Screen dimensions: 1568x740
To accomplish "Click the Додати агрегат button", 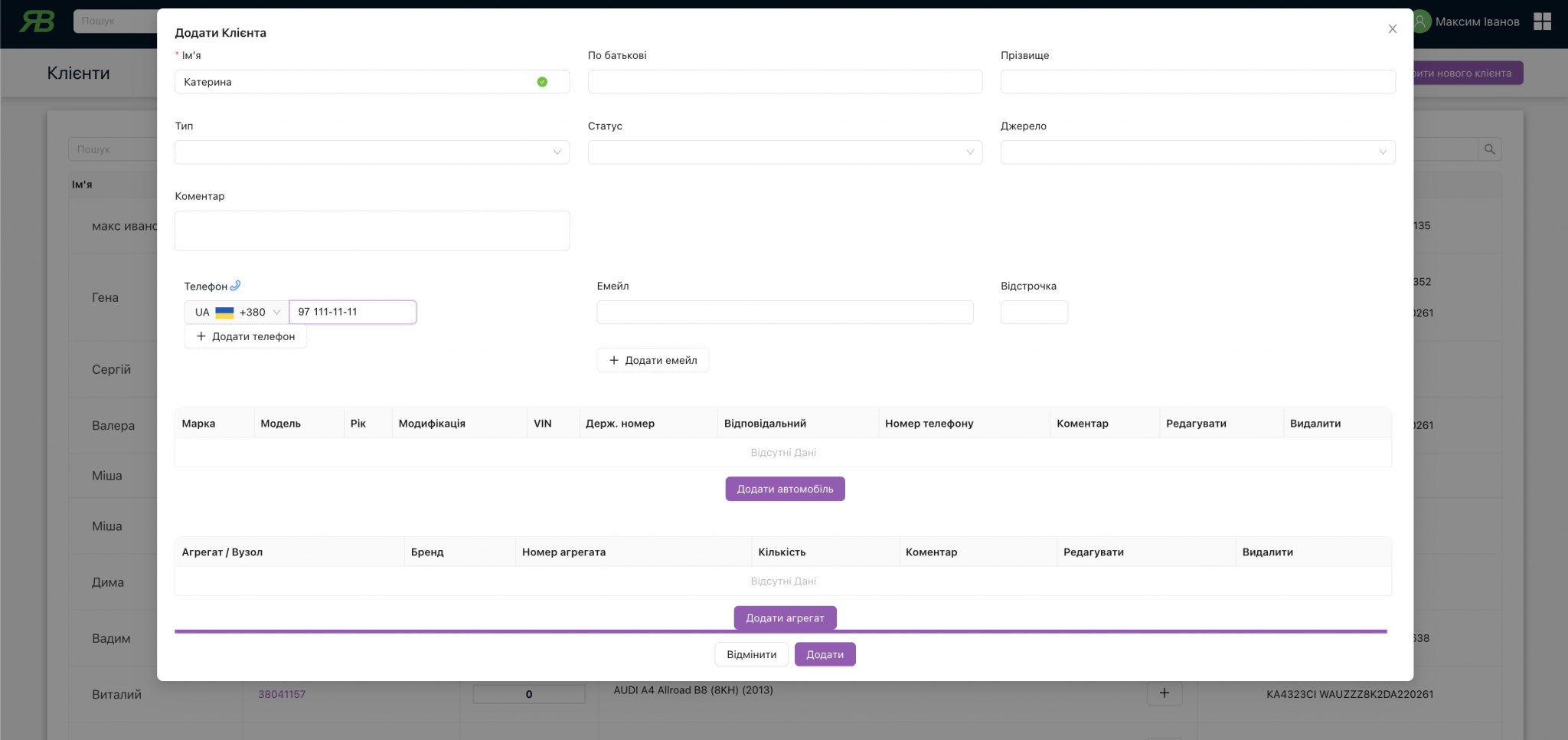I will (x=785, y=618).
